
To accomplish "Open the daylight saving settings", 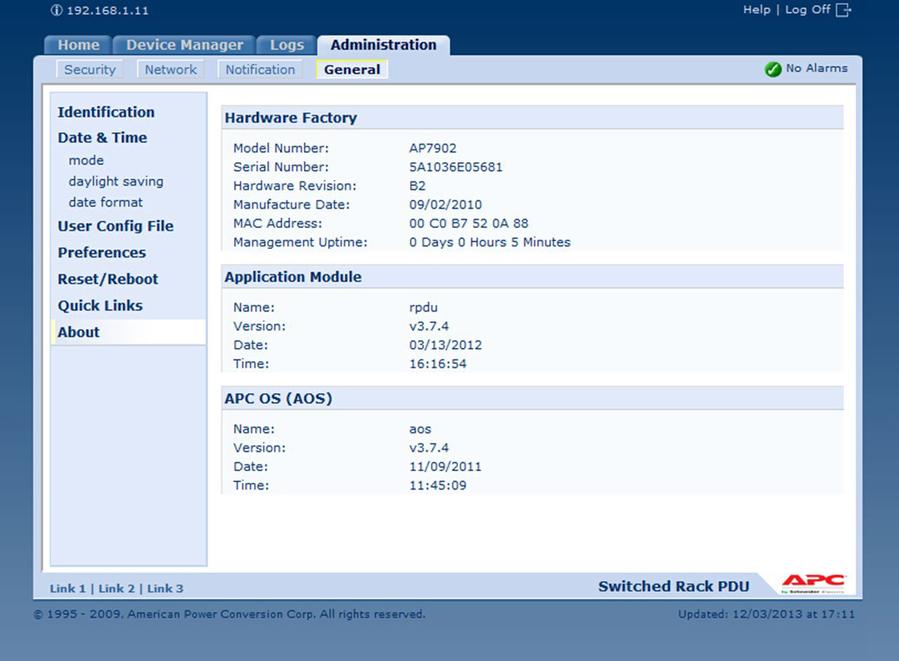I will [116, 182].
